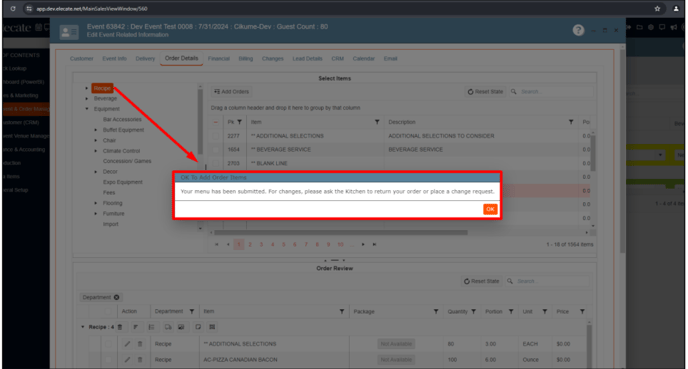Select Bar Accessories in the tree
Image resolution: width=688 pixels, height=369 pixels.
point(122,119)
